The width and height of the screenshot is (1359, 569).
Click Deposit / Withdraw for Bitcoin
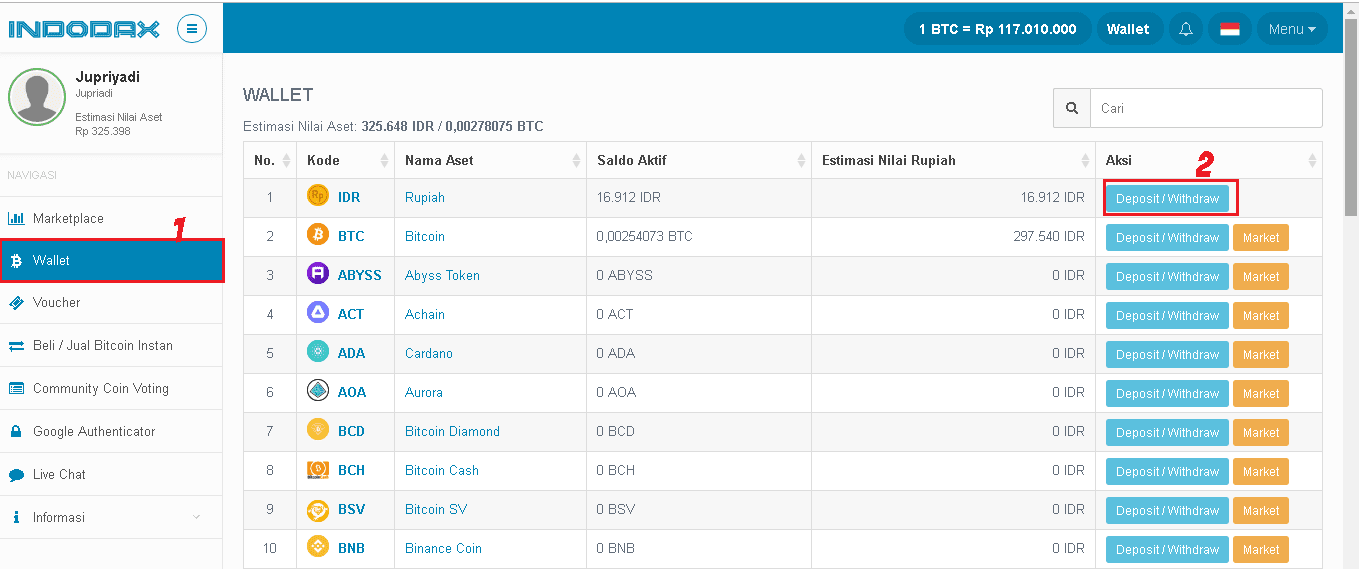(1167, 237)
